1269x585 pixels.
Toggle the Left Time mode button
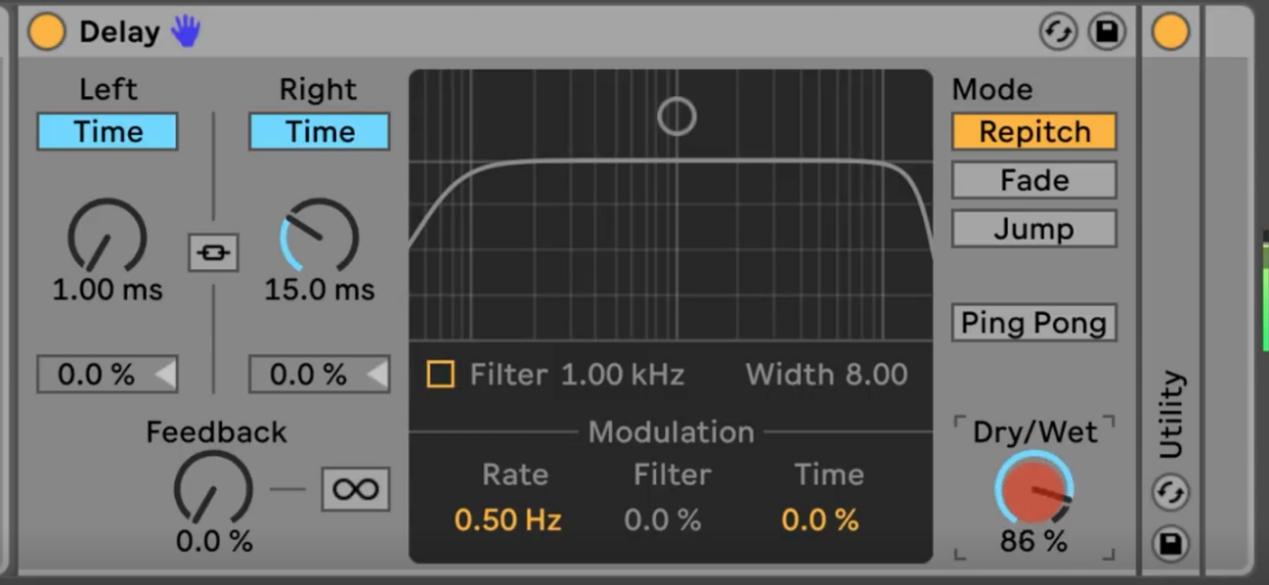coord(107,132)
